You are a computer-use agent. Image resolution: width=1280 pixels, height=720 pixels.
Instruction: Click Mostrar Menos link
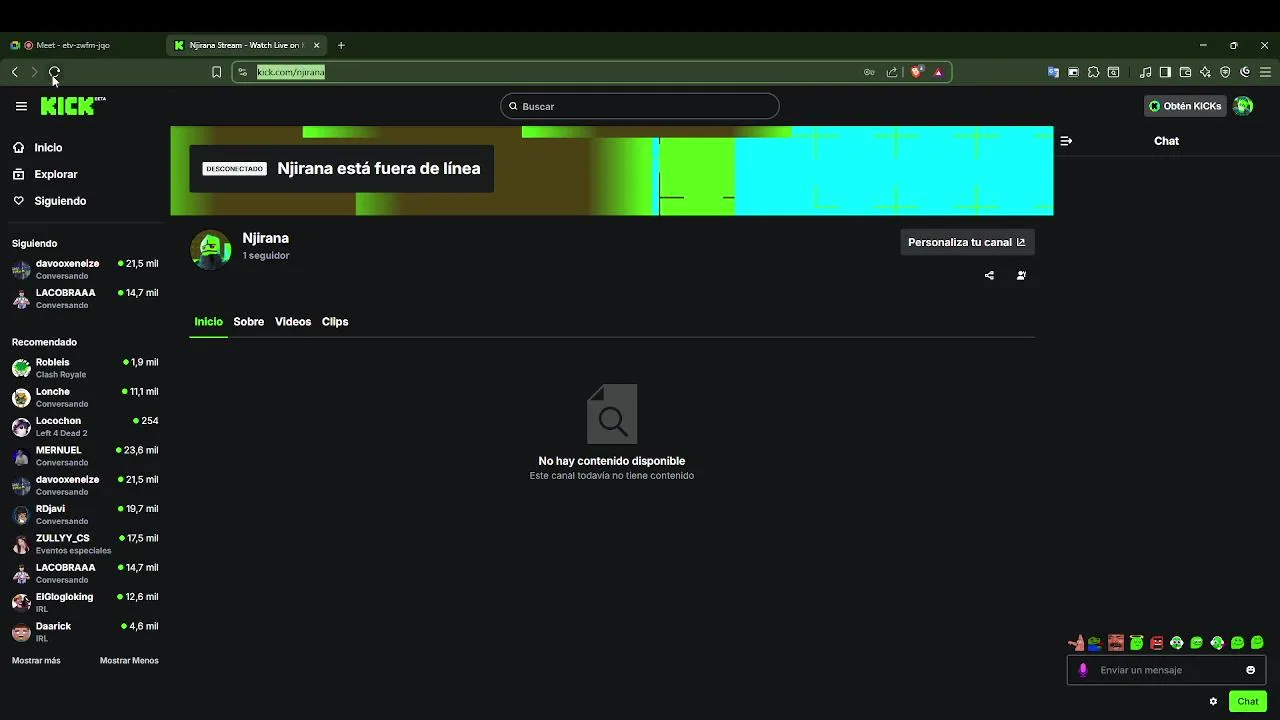click(x=129, y=661)
